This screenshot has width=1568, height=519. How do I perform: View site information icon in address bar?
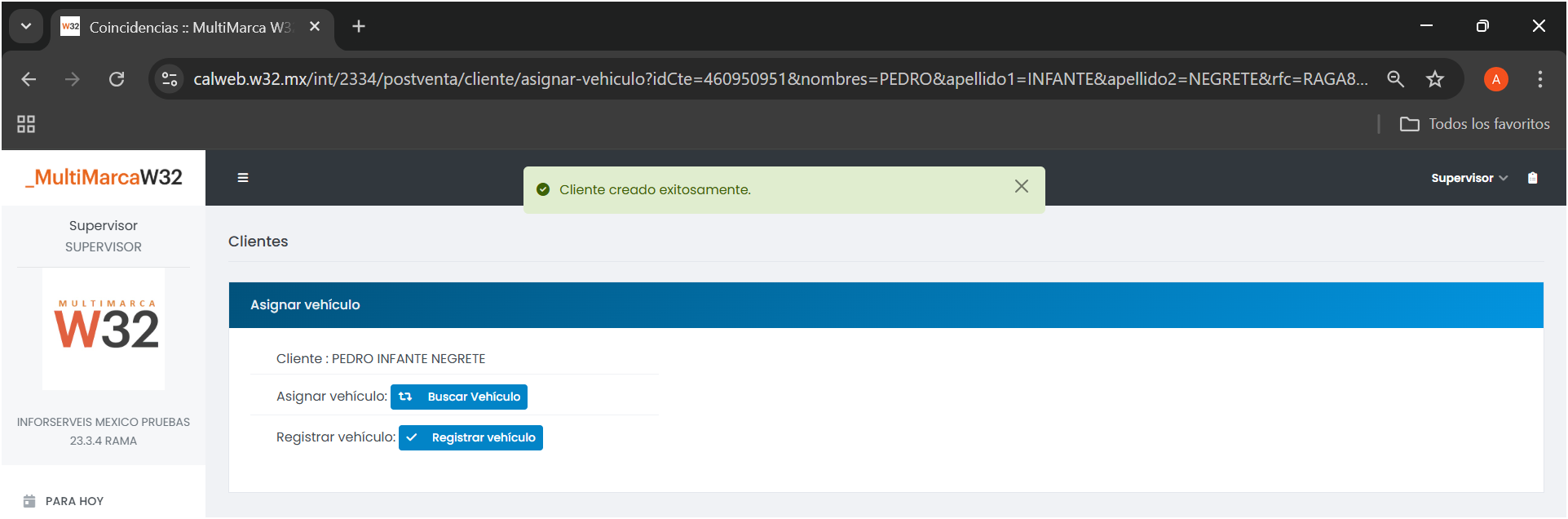(170, 79)
